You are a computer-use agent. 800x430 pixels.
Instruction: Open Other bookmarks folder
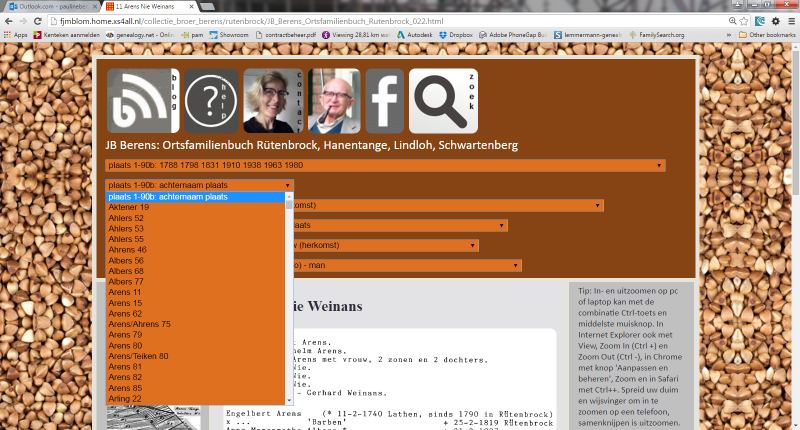(767, 35)
